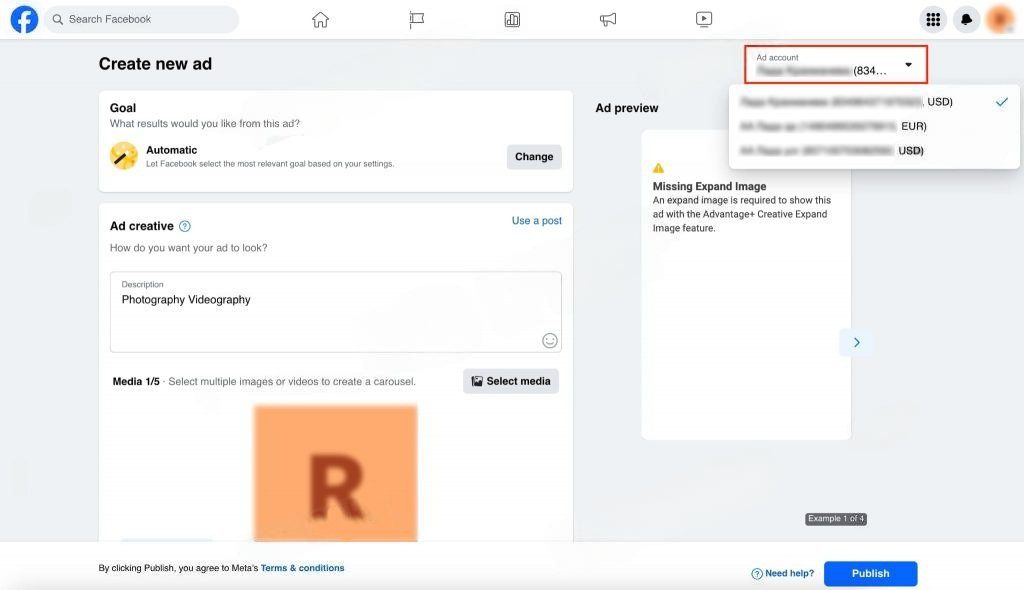Open Terms & conditions link
Image resolution: width=1024 pixels, height=590 pixels.
pyautogui.click(x=302, y=568)
